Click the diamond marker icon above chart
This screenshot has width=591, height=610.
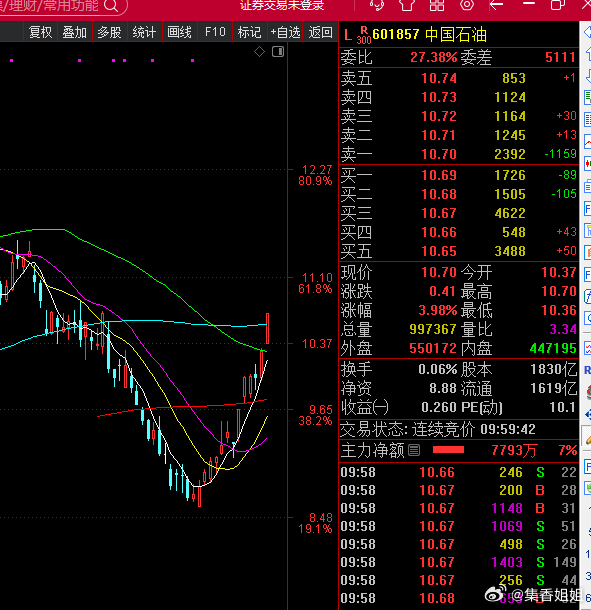[260, 52]
